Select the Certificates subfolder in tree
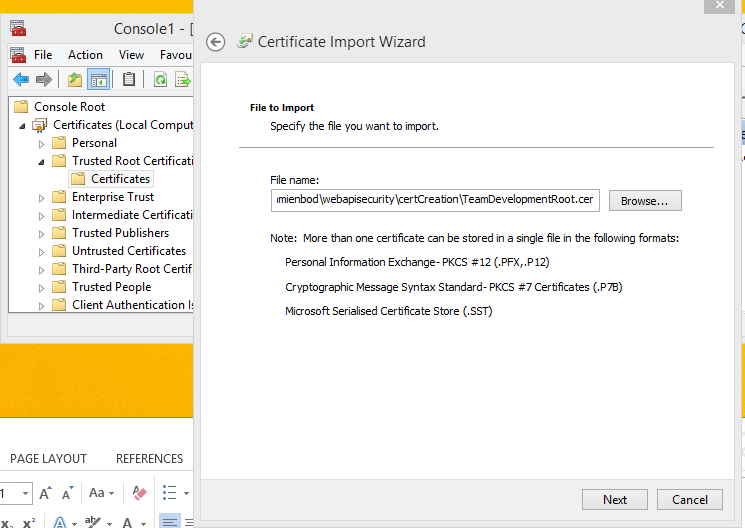 point(120,179)
